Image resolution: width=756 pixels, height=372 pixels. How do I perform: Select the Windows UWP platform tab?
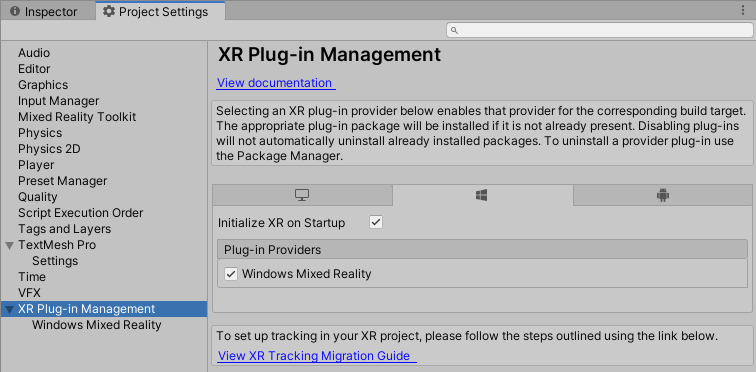(x=482, y=195)
